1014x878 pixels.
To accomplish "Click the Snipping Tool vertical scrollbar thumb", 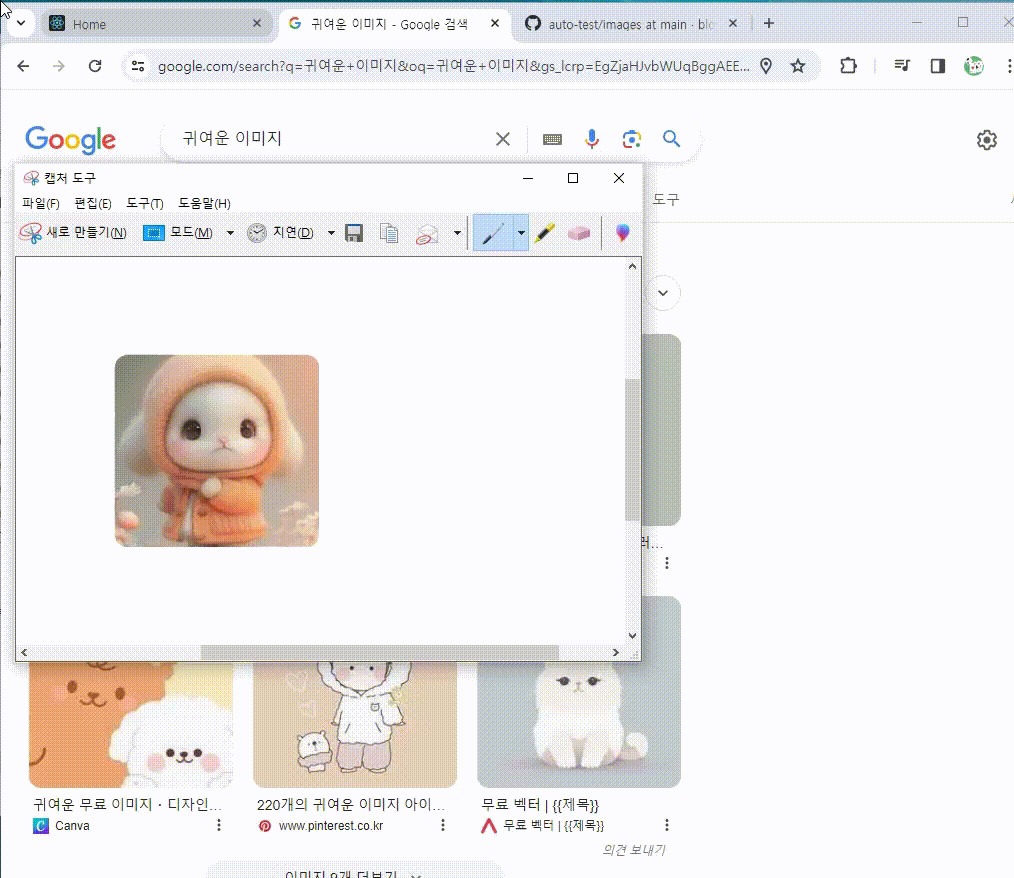I will [x=632, y=449].
